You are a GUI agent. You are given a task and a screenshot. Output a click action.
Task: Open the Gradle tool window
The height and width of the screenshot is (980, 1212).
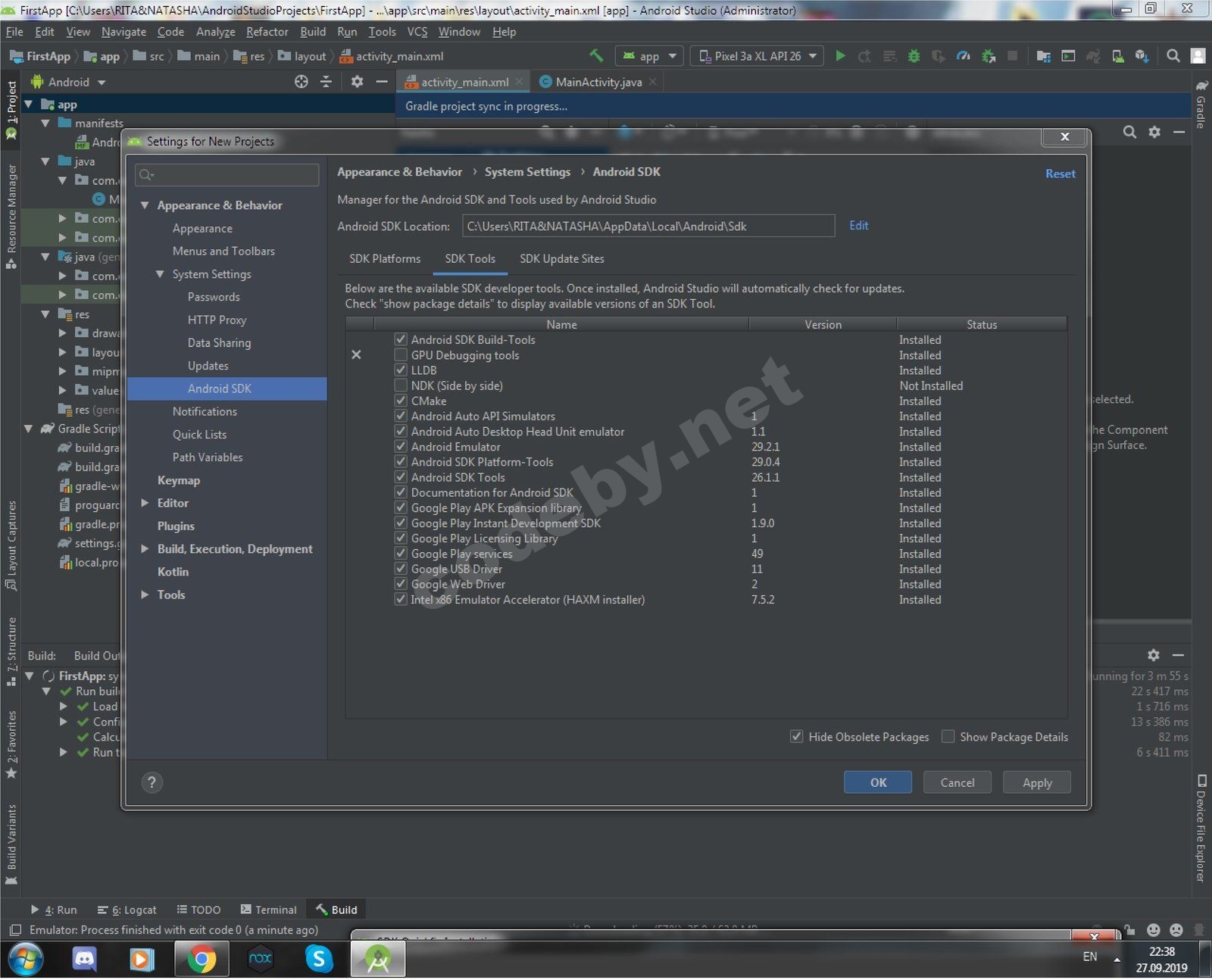click(1201, 105)
